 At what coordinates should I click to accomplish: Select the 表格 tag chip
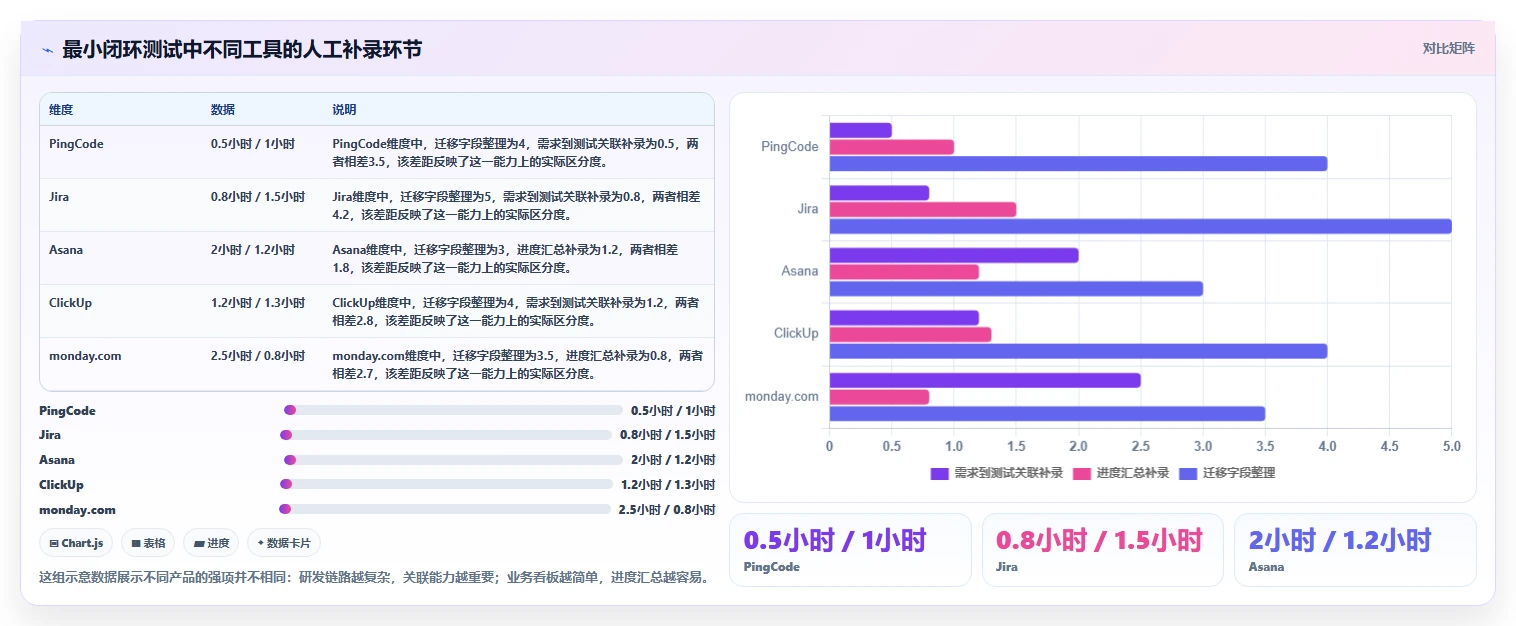(x=148, y=543)
